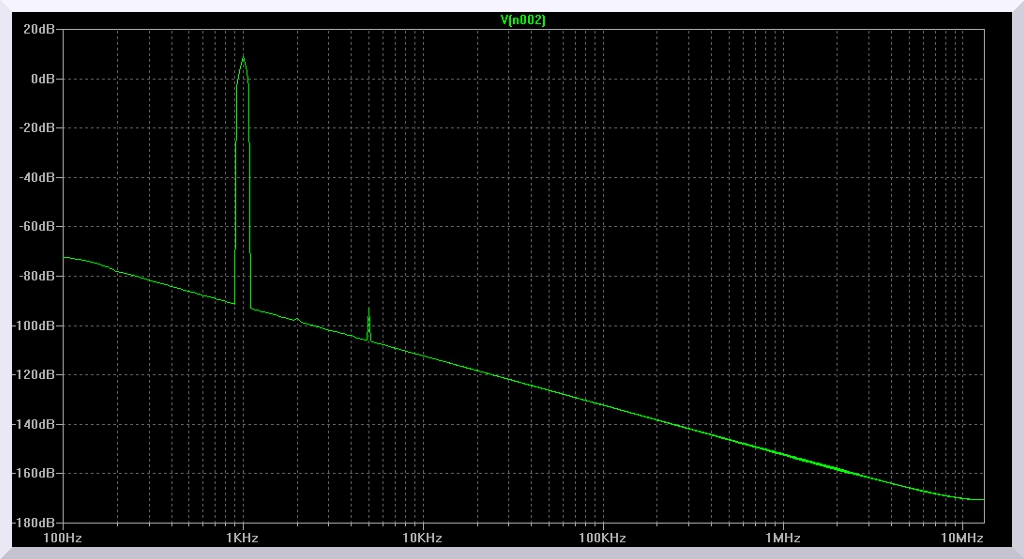Click the 1MHz frequency axis label
The height and width of the screenshot is (559, 1024).
coord(781,538)
